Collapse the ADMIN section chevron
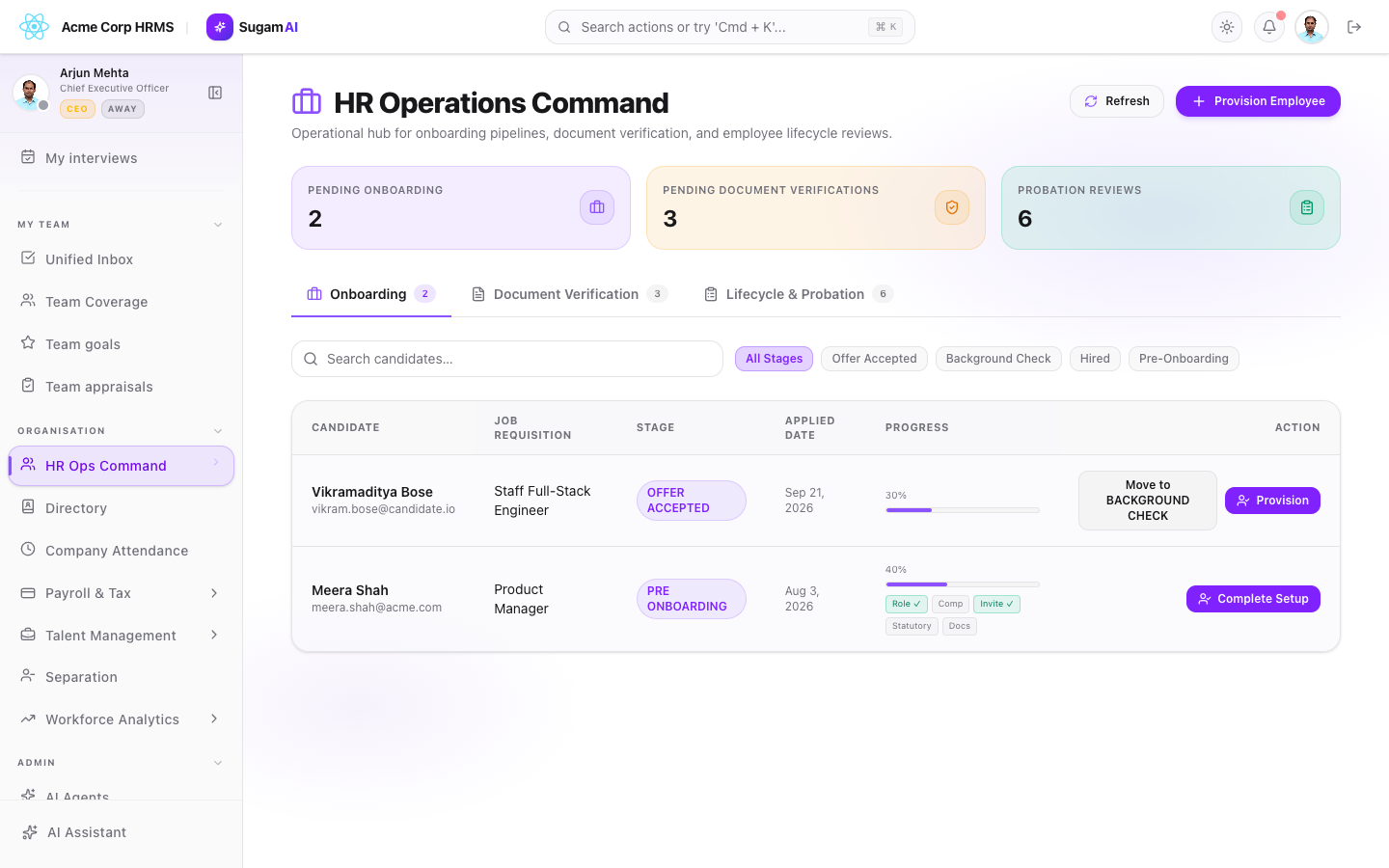This screenshot has height=868, width=1389. [x=218, y=763]
